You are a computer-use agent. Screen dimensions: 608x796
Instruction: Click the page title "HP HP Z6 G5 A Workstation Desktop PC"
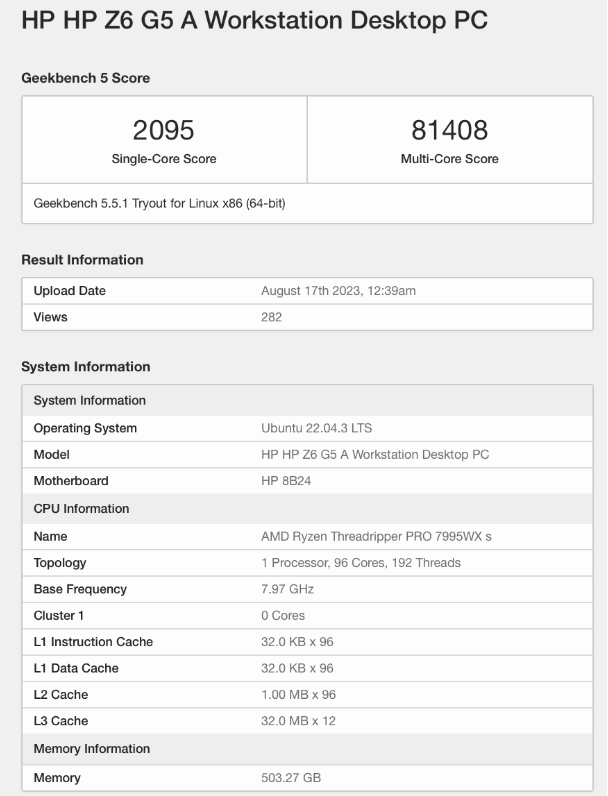tap(254, 20)
